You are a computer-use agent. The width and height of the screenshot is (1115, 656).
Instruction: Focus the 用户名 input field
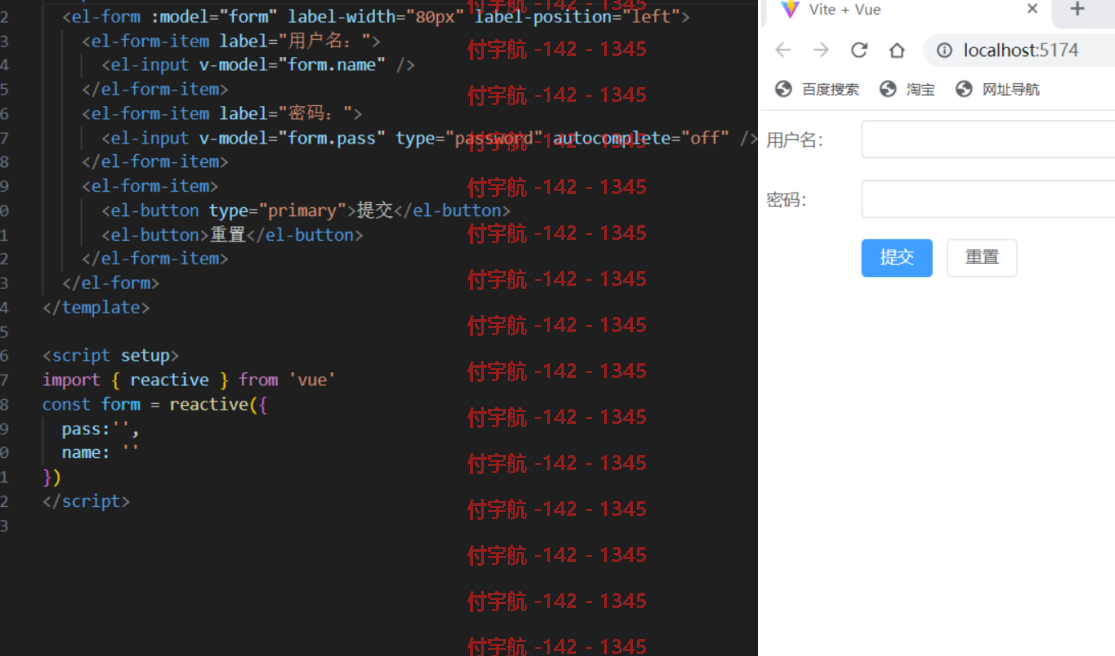(988, 139)
